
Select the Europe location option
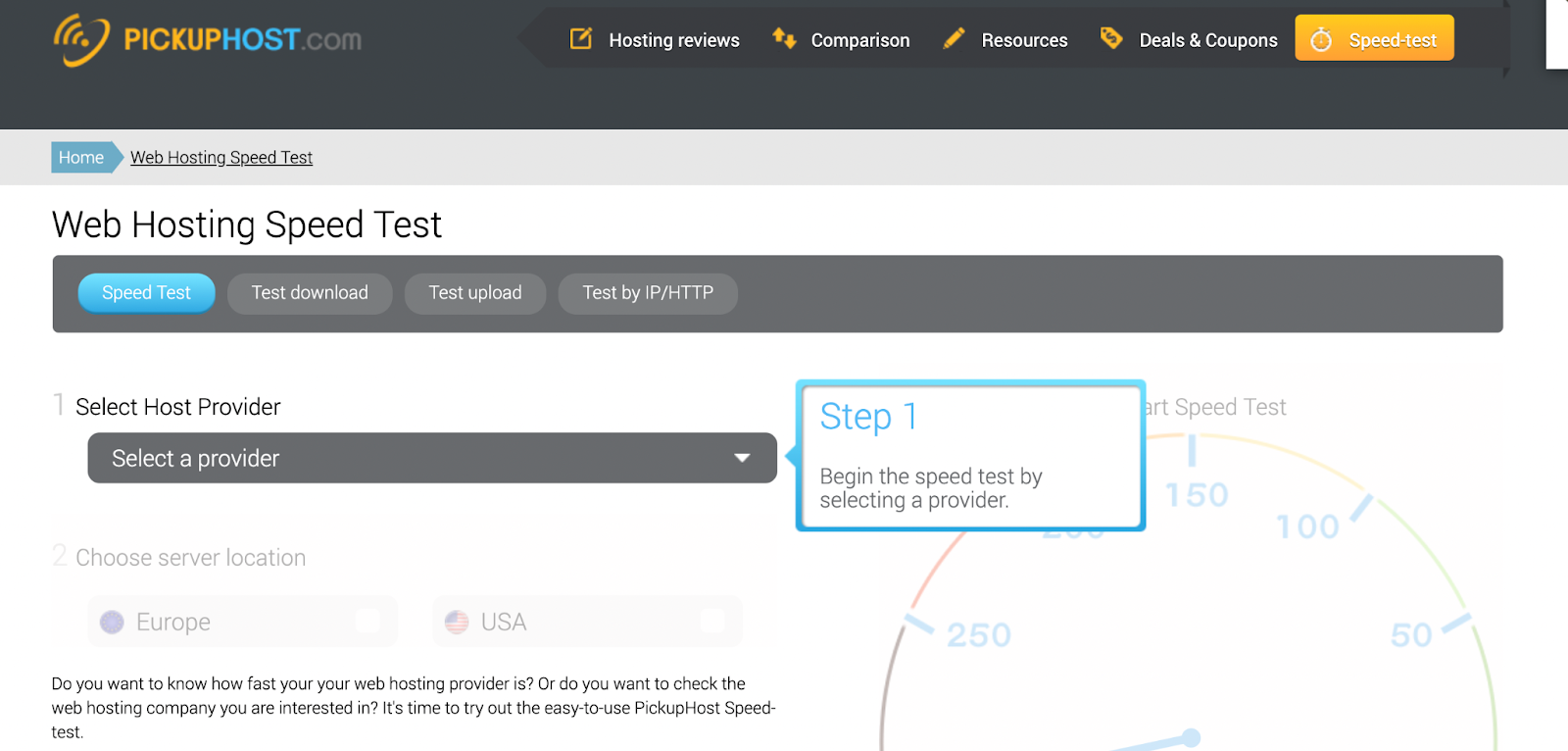(243, 622)
